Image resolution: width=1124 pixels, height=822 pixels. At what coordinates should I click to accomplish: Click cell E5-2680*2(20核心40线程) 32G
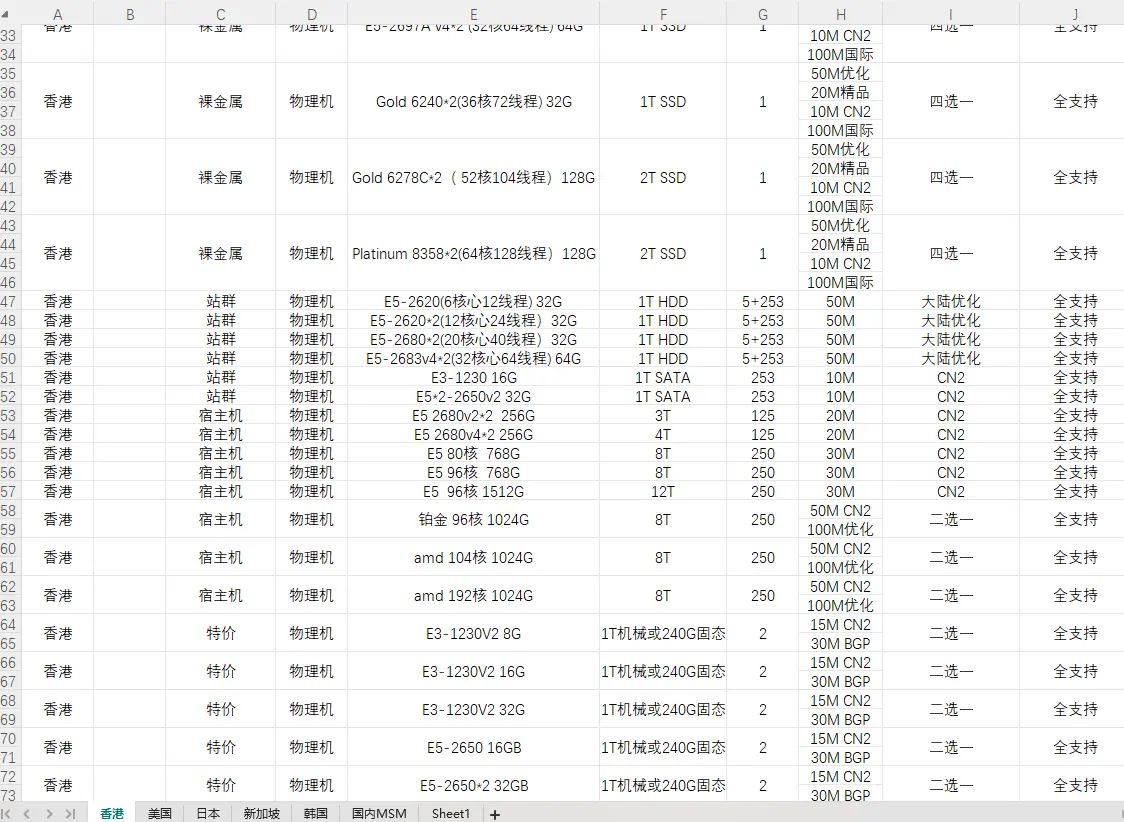point(474,339)
